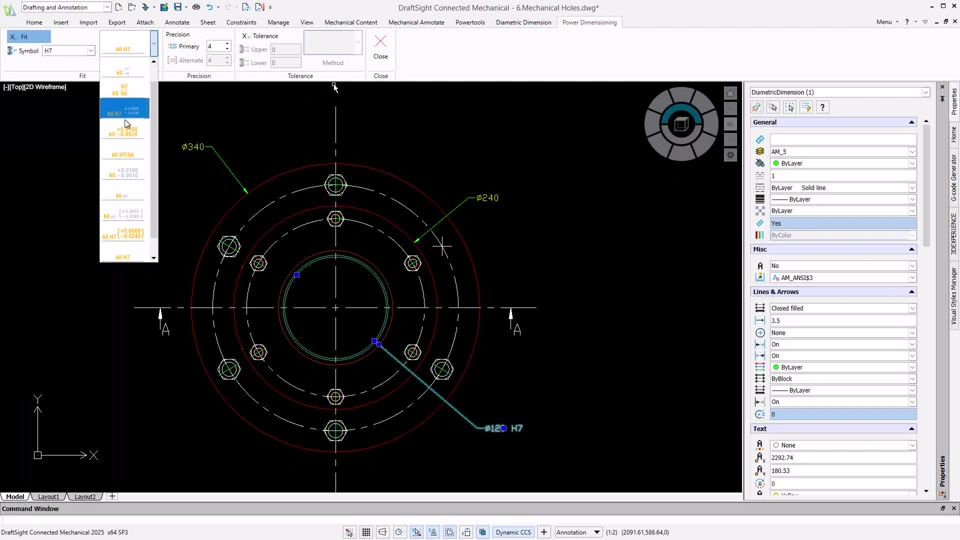Click the red Close X button
The width and height of the screenshot is (960, 540).
[x=380, y=41]
